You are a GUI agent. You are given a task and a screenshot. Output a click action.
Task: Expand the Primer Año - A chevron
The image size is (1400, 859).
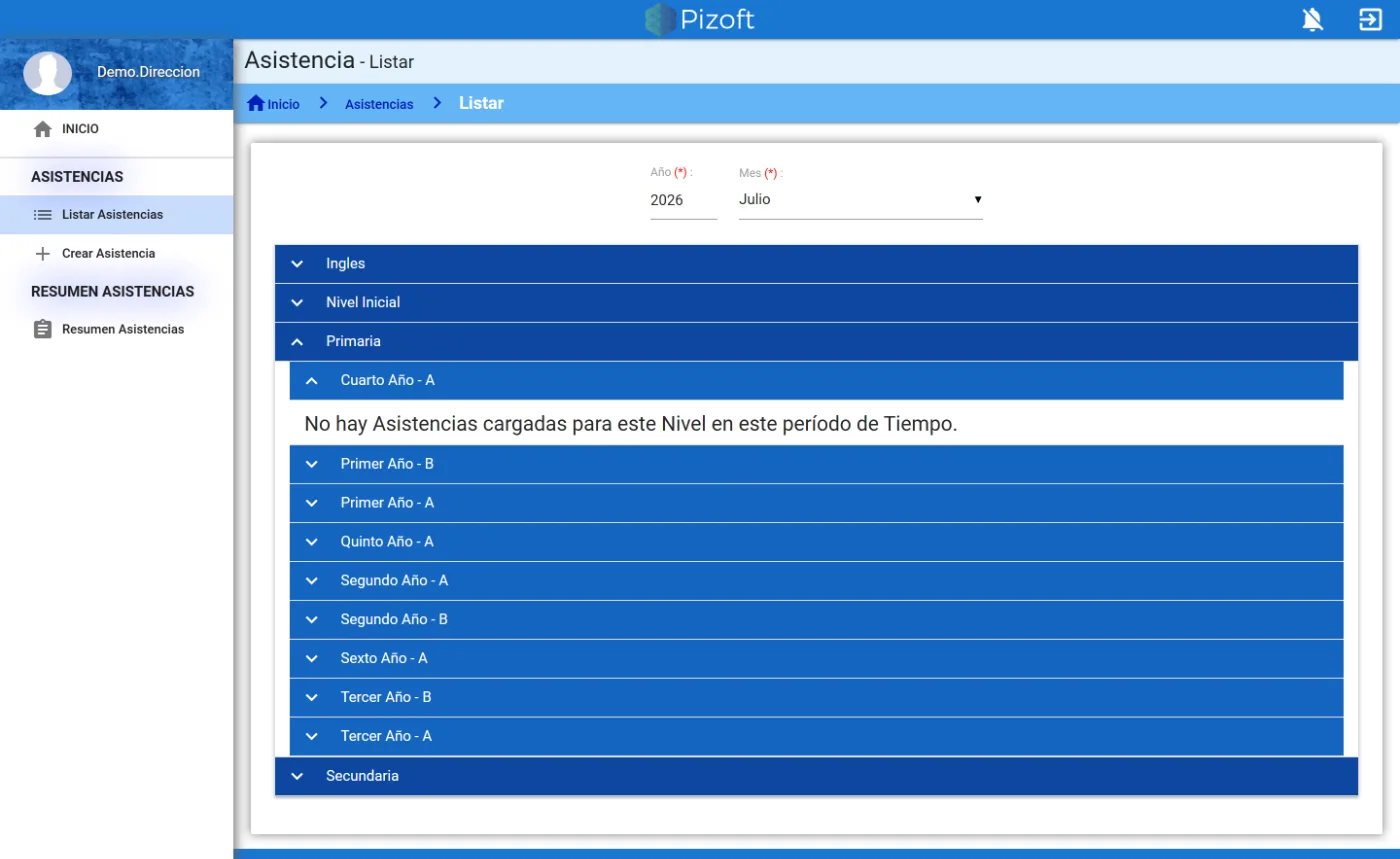[x=311, y=503]
